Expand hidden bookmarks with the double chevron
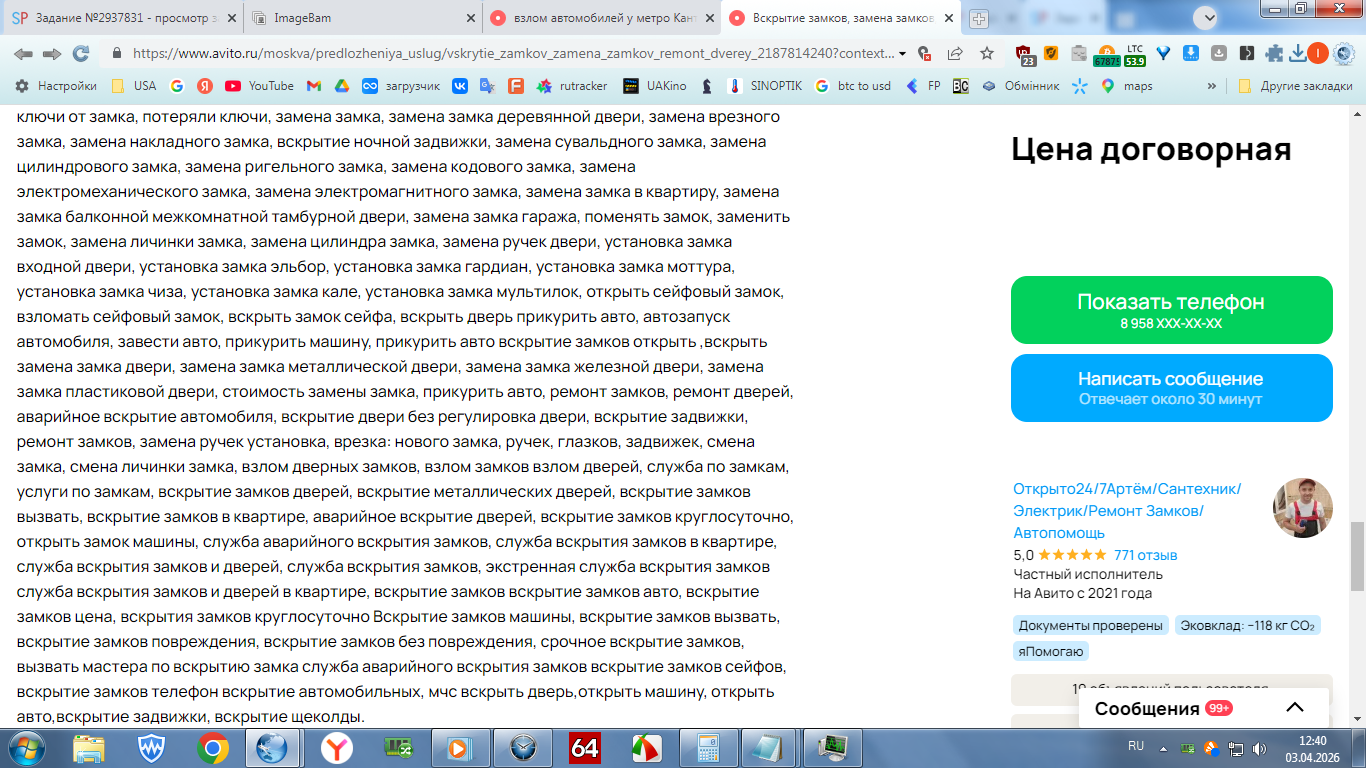1366x768 pixels. tap(1212, 86)
